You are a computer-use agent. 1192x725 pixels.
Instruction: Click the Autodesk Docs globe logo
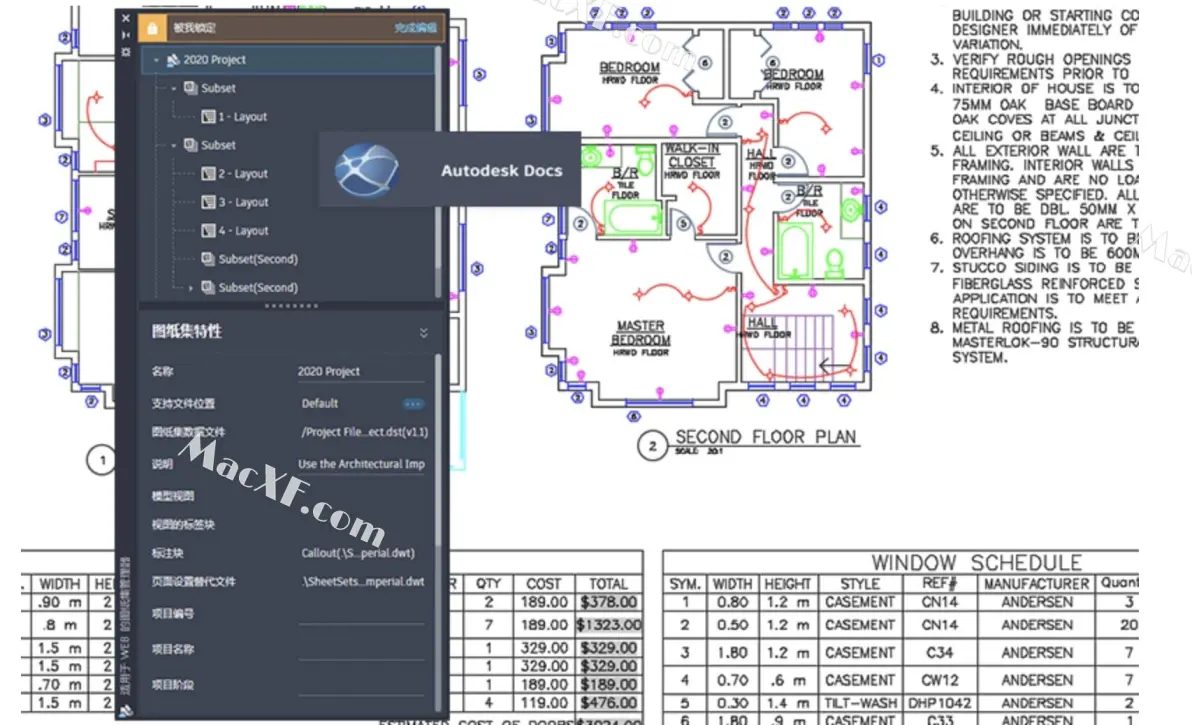point(366,170)
